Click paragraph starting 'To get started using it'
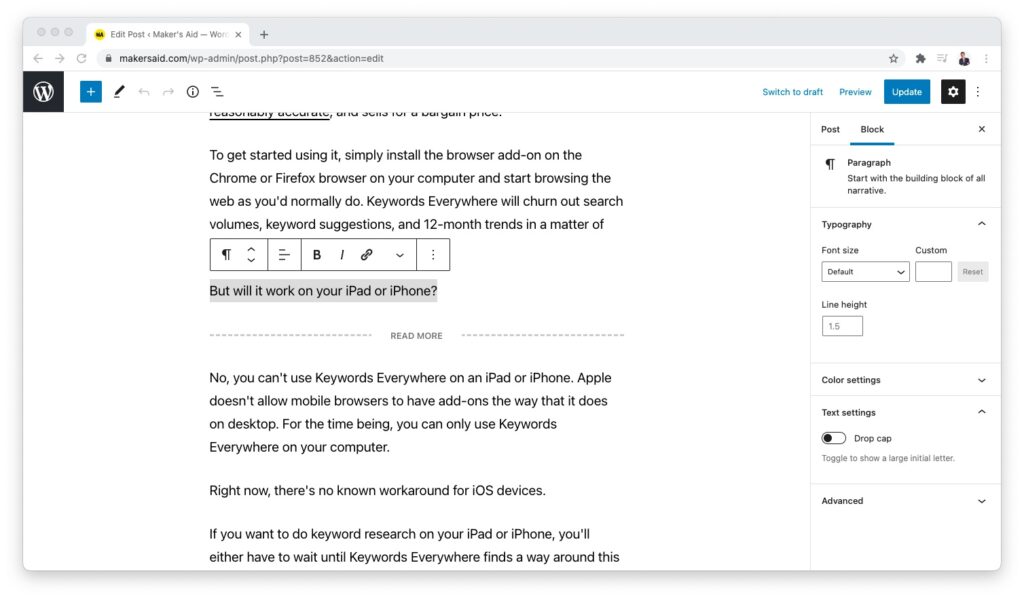Viewport: 1024px width, 599px height. point(417,189)
